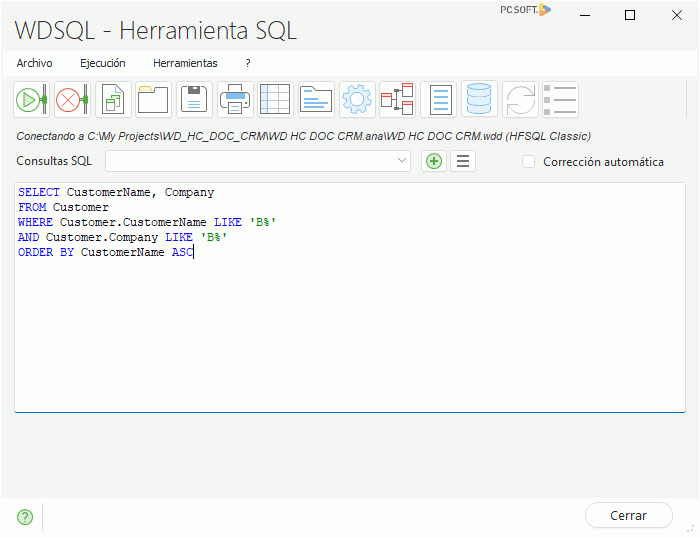The height and width of the screenshot is (538, 700).
Task: Click the 'AND Customer.Company' line
Action: point(122,238)
